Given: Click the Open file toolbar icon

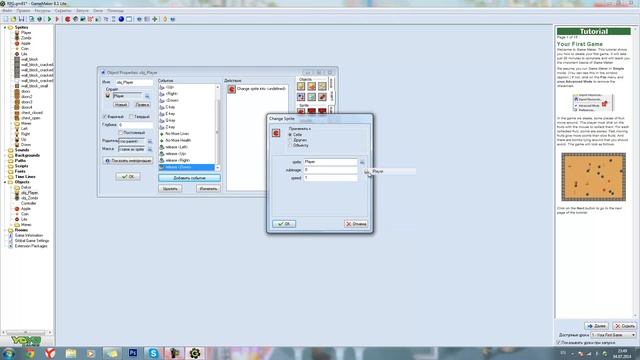Looking at the screenshot, I should tap(13, 19).
